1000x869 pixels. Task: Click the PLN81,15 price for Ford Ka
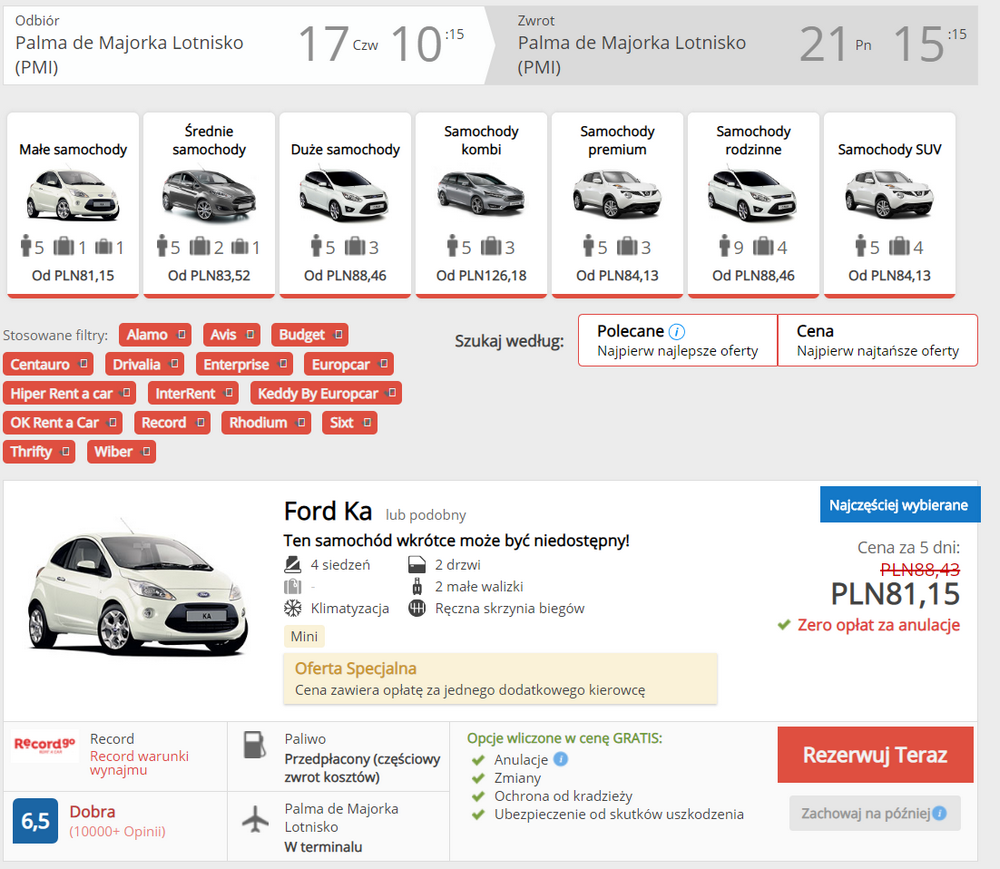coord(895,594)
